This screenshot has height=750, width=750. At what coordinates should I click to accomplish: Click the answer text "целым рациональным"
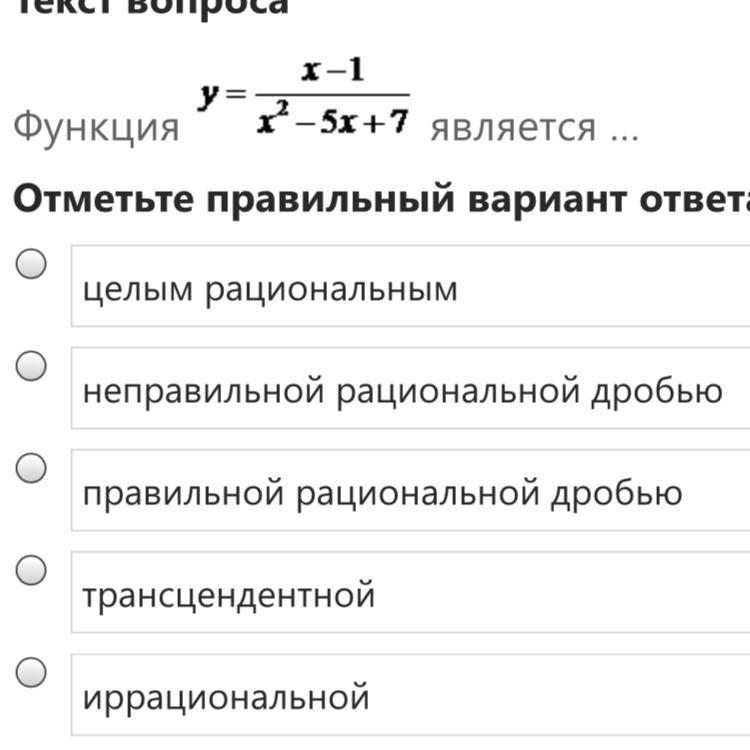point(269,289)
